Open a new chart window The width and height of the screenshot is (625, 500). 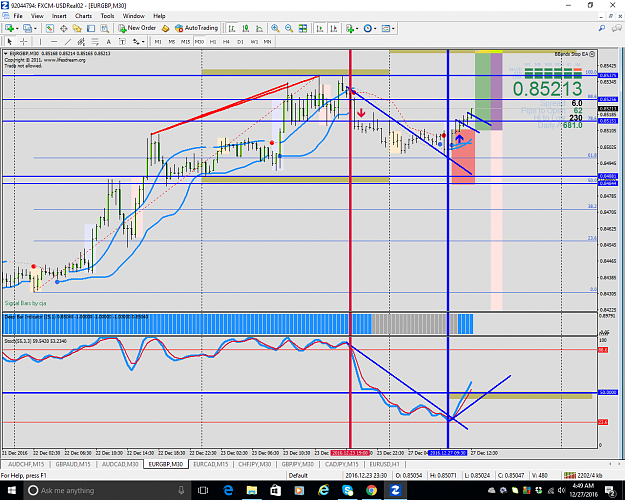(9, 28)
